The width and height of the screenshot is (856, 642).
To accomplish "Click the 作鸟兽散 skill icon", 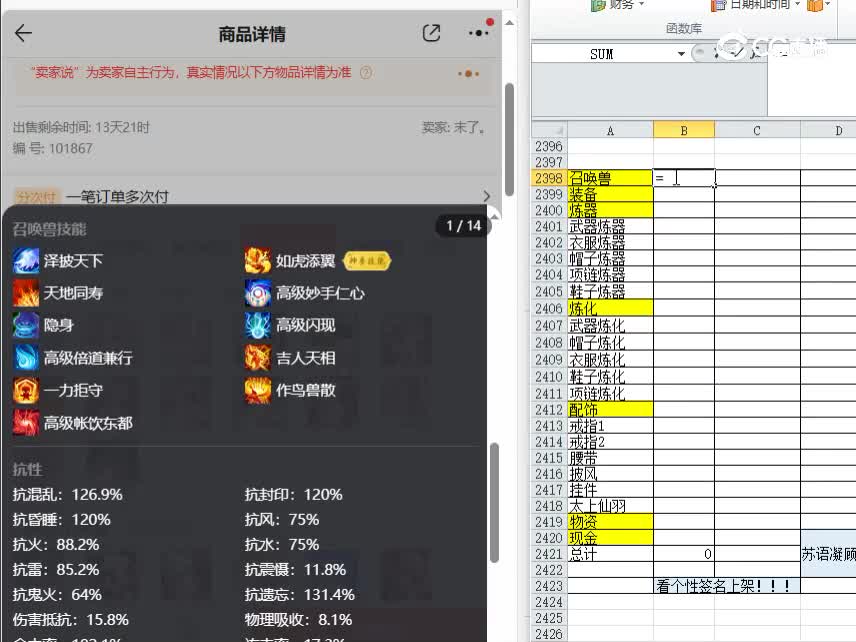I will [258, 390].
